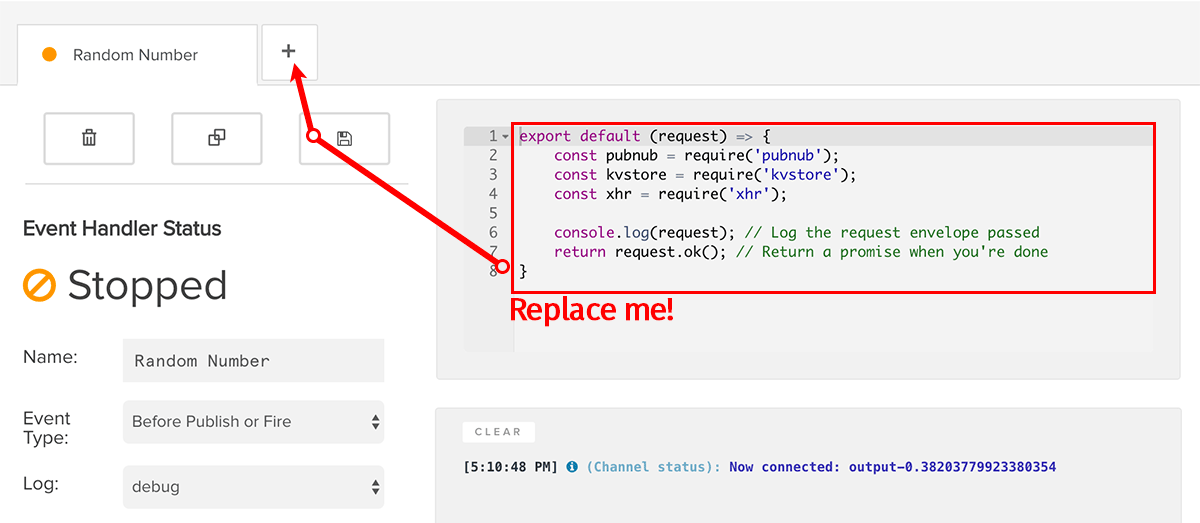The image size is (1200, 523).
Task: Click the floppy disk save icon
Action: tap(344, 138)
